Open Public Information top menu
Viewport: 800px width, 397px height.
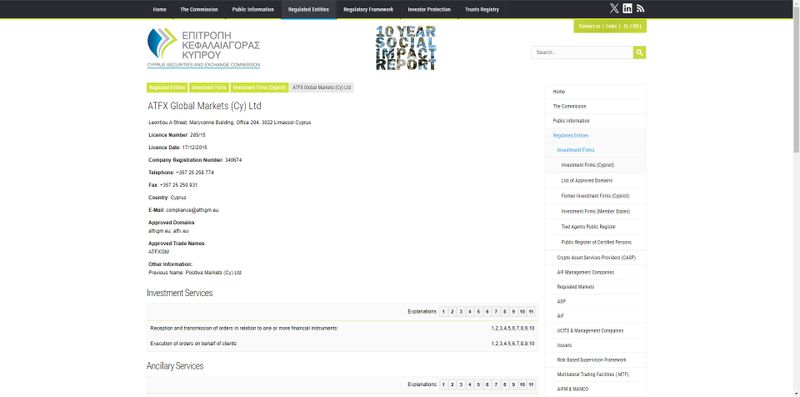coord(253,9)
